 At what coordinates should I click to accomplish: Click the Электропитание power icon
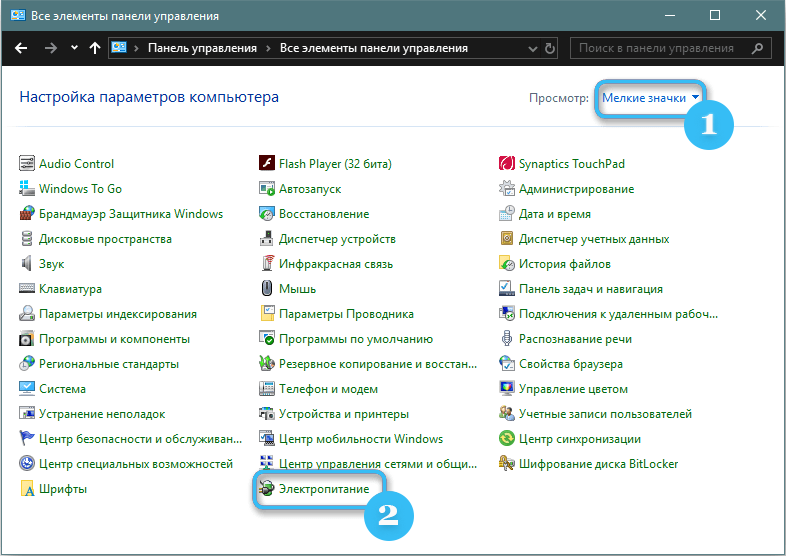pos(267,489)
